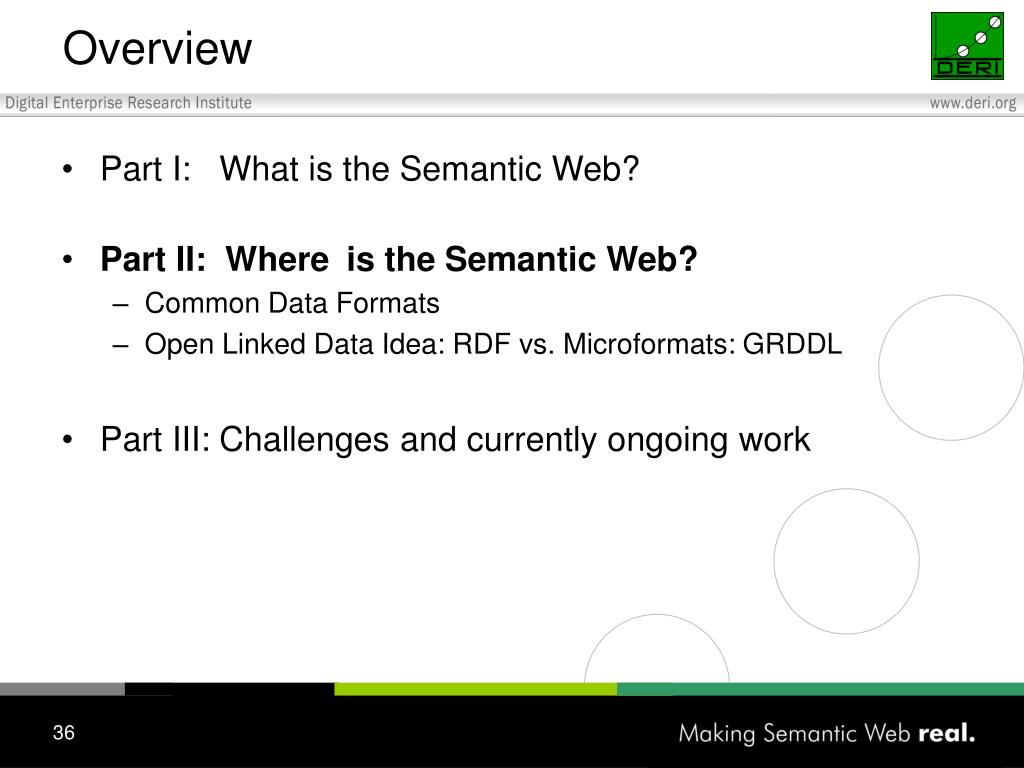
Task: Select Part II: Where is the Semantic Web?
Action: [x=399, y=259]
